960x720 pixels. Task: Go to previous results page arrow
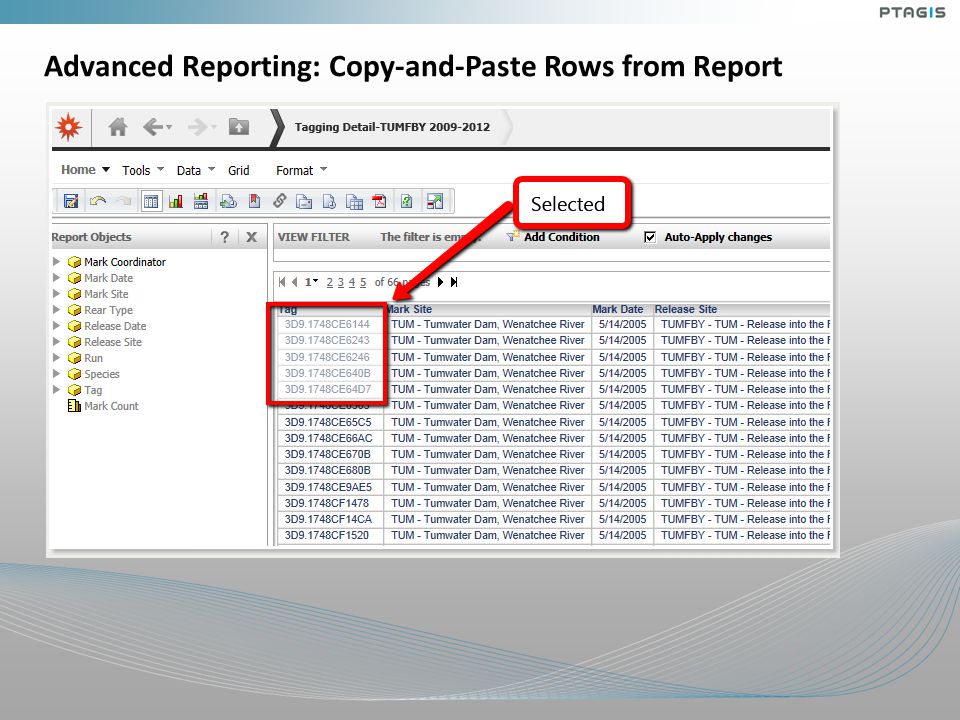point(294,282)
